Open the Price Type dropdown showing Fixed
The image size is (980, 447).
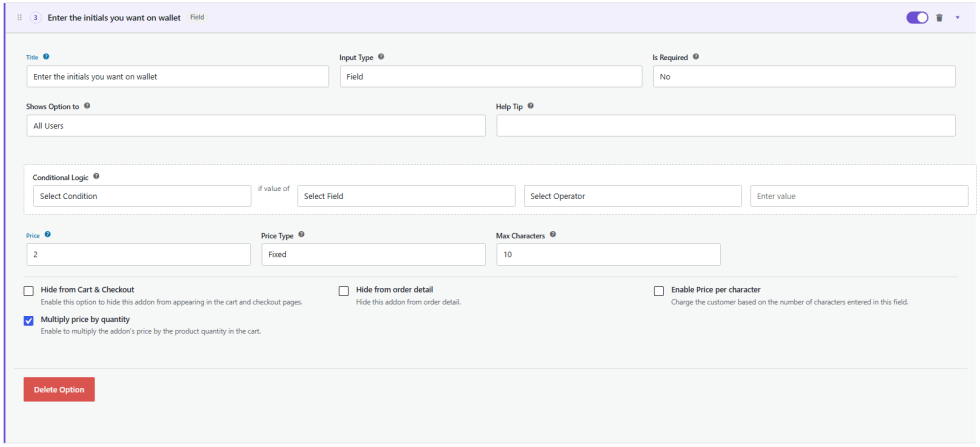(373, 254)
